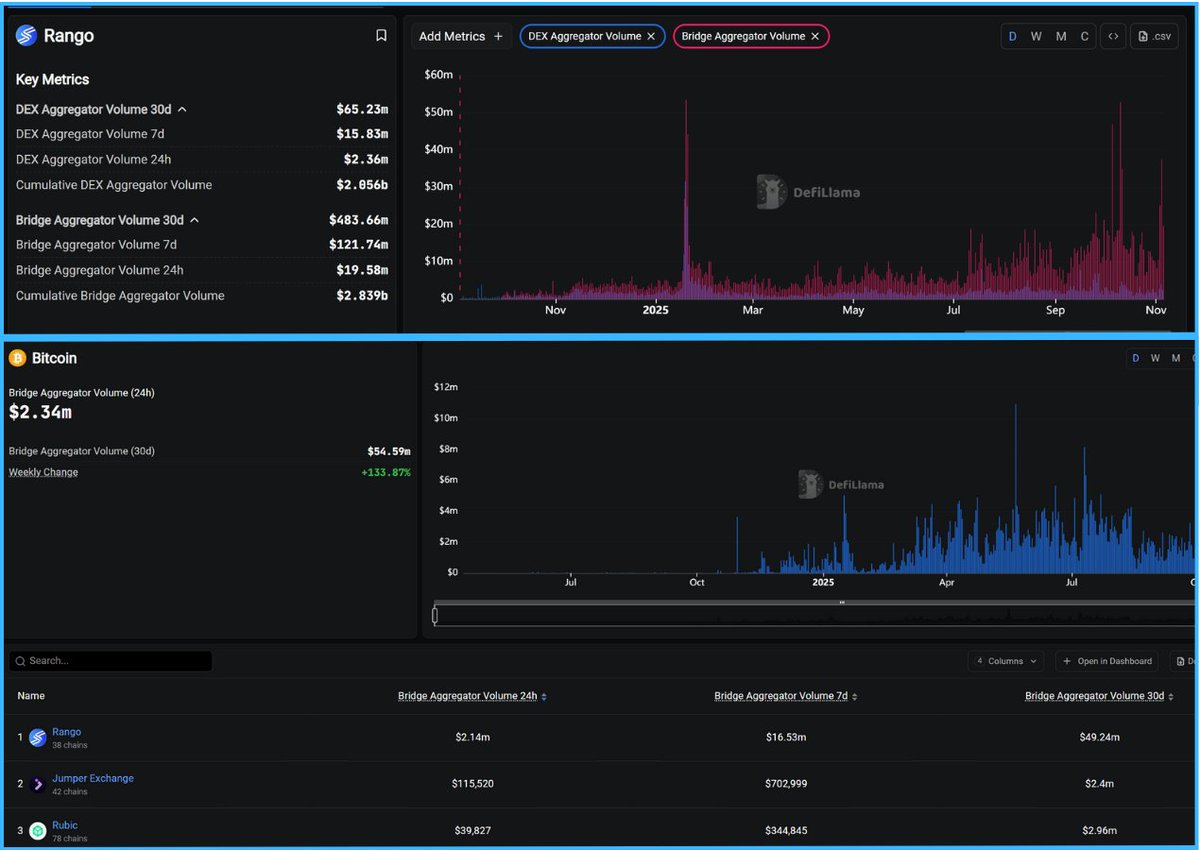The image size is (1200, 850).
Task: Click the Bitcoin chart range navigator bar
Action: point(815,616)
